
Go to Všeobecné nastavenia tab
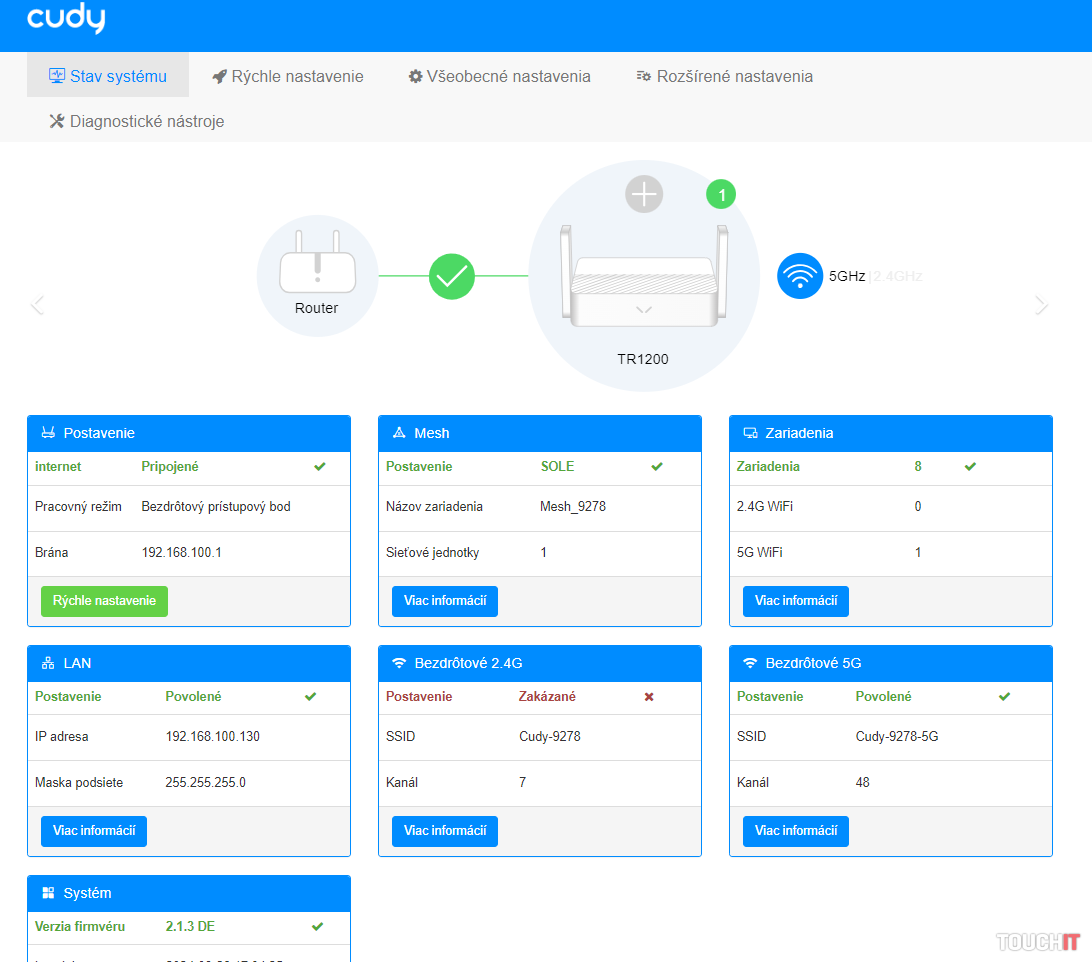click(x=499, y=76)
